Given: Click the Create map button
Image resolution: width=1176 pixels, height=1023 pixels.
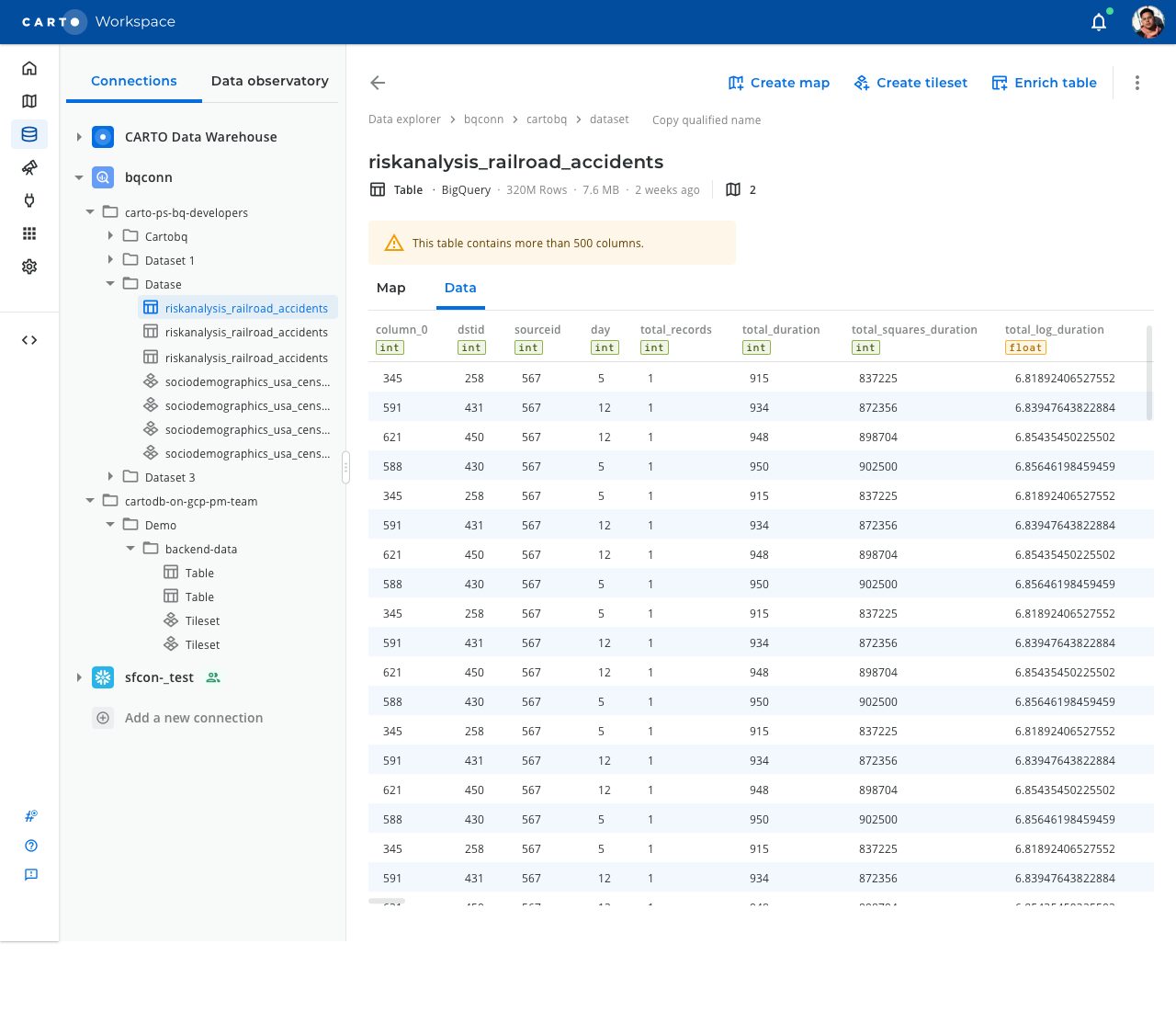Looking at the screenshot, I should pos(779,83).
